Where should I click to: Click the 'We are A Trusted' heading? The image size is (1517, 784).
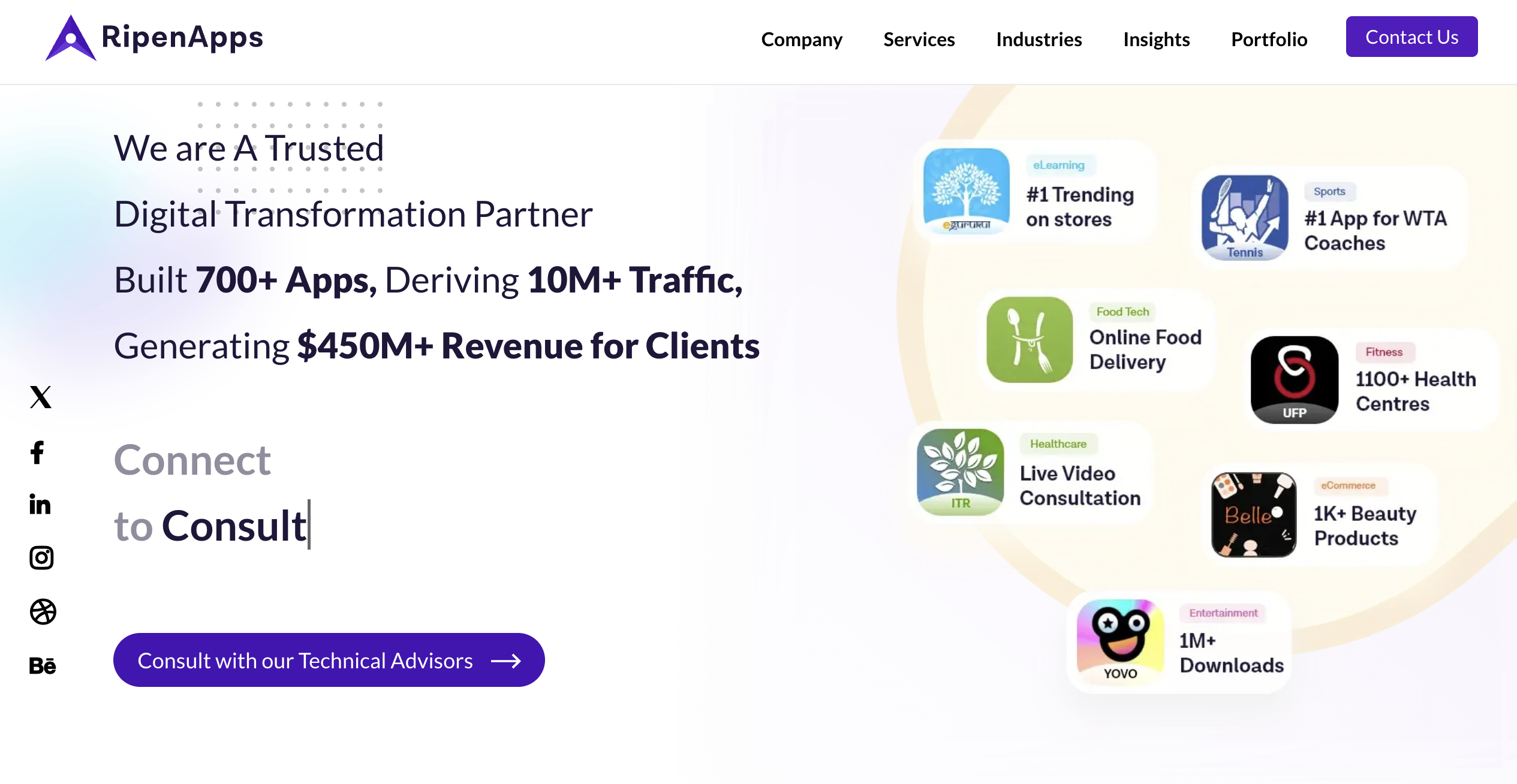tap(249, 148)
